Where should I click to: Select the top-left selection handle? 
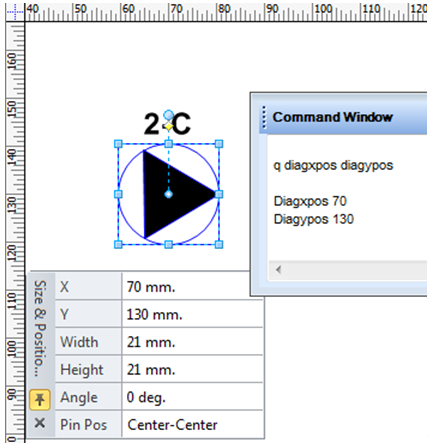tap(118, 144)
